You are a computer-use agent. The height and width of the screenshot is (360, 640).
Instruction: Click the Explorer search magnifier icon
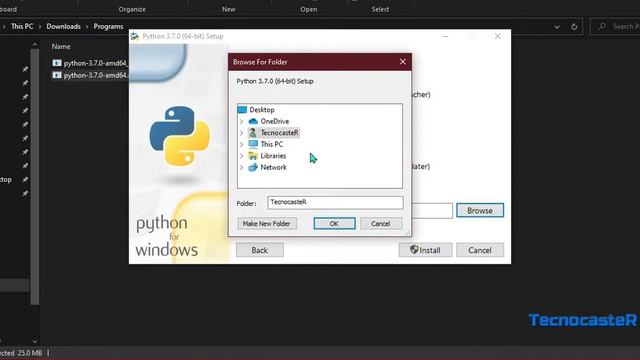[602, 27]
